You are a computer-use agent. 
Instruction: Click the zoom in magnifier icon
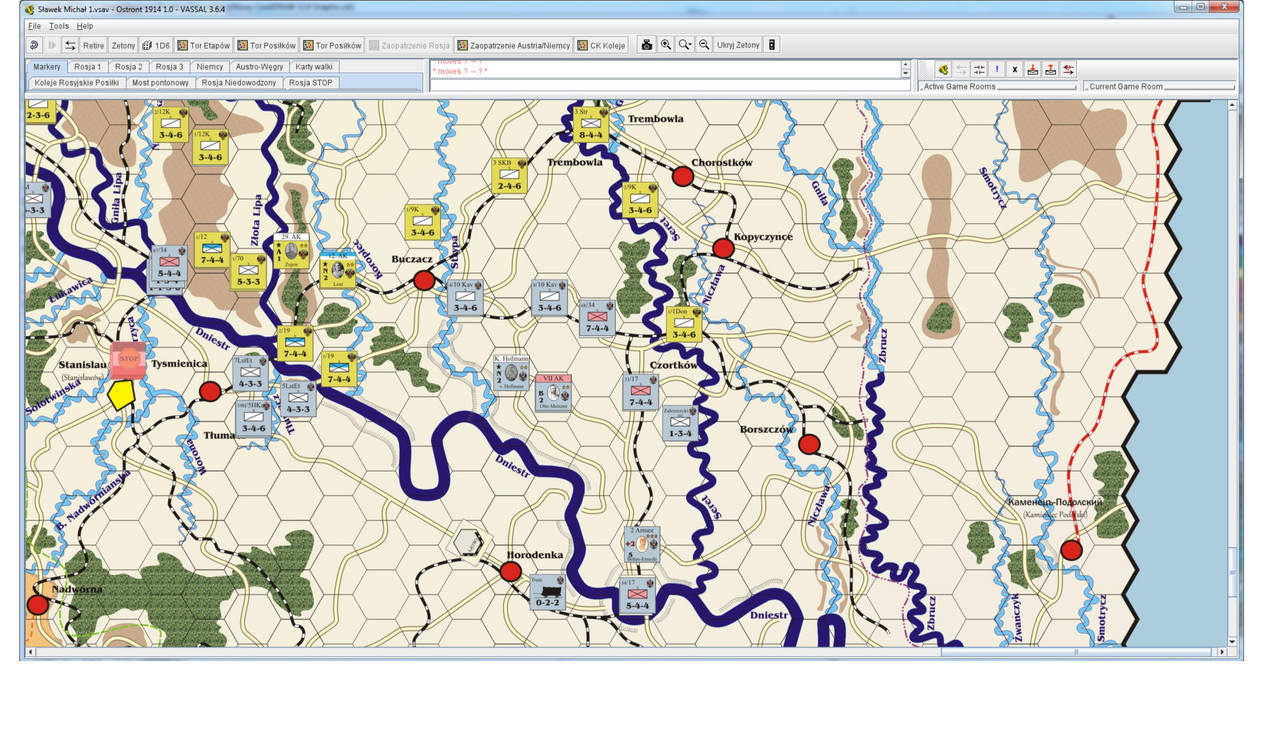click(666, 45)
